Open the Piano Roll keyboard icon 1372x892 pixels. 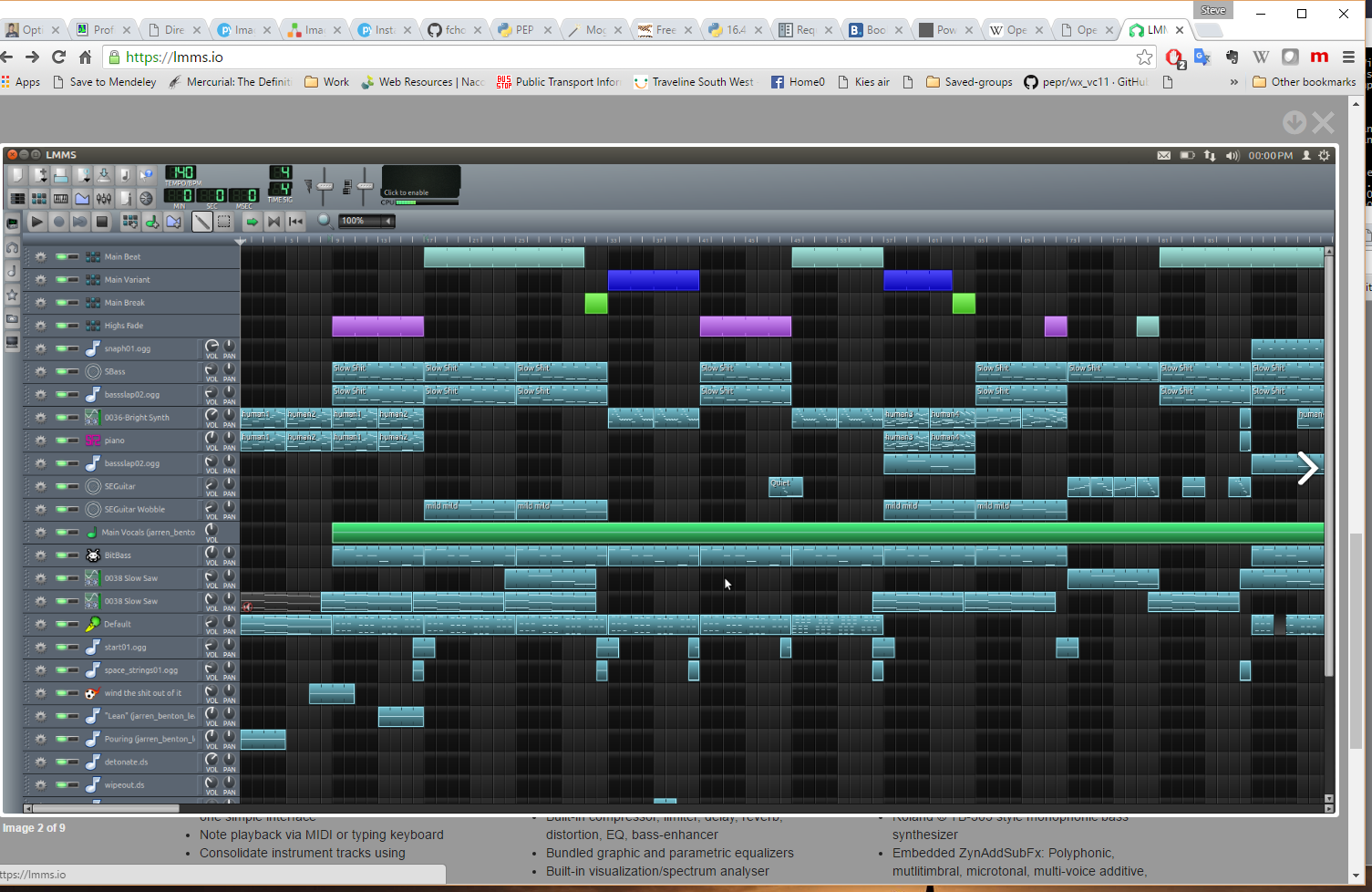pyautogui.click(x=61, y=198)
